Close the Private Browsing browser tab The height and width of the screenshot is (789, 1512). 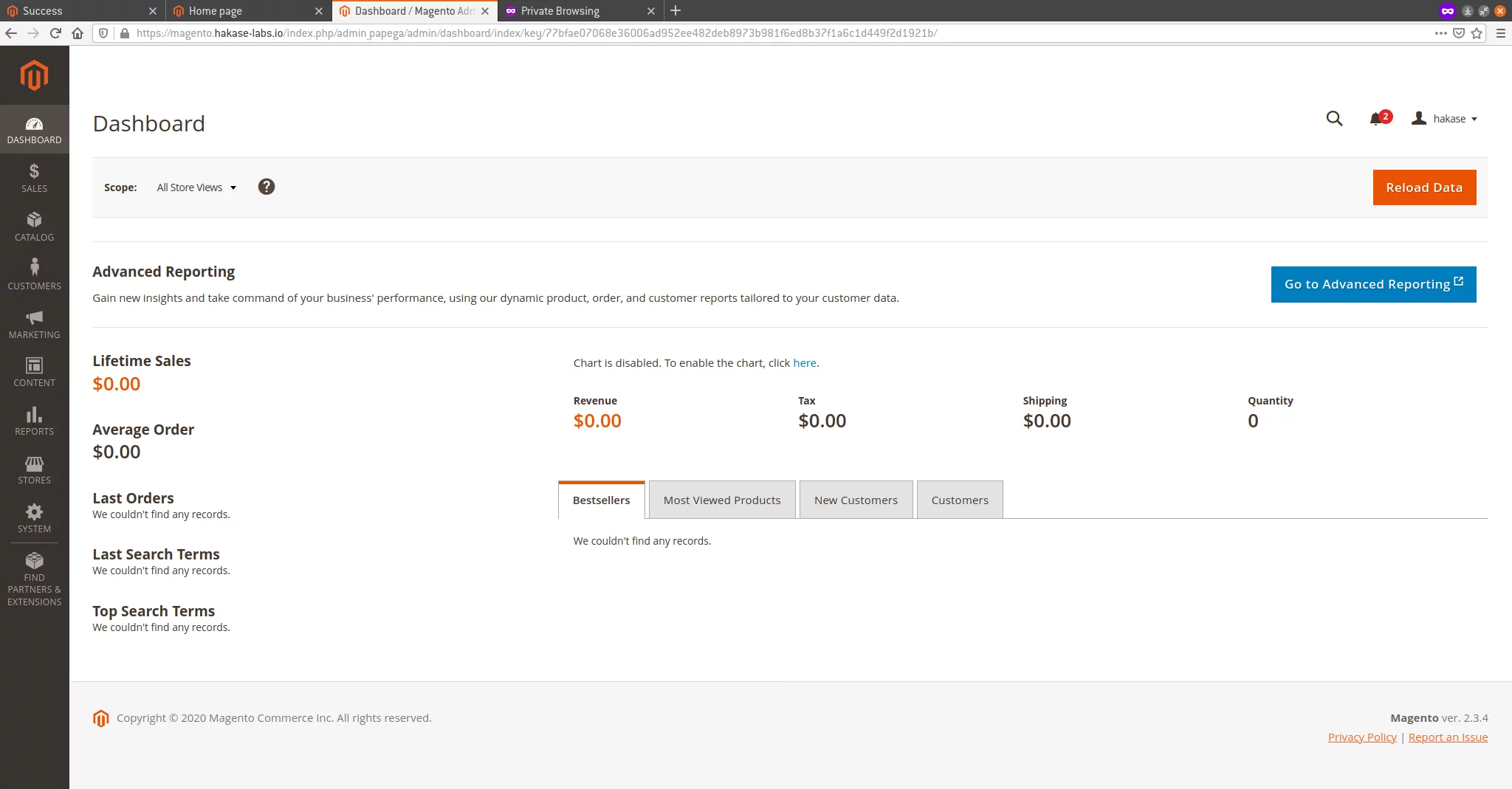(651, 11)
